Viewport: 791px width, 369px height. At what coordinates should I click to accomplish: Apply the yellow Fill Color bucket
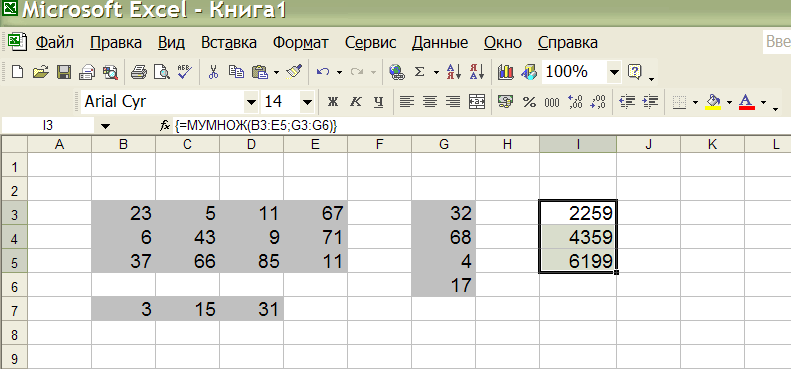point(713,101)
